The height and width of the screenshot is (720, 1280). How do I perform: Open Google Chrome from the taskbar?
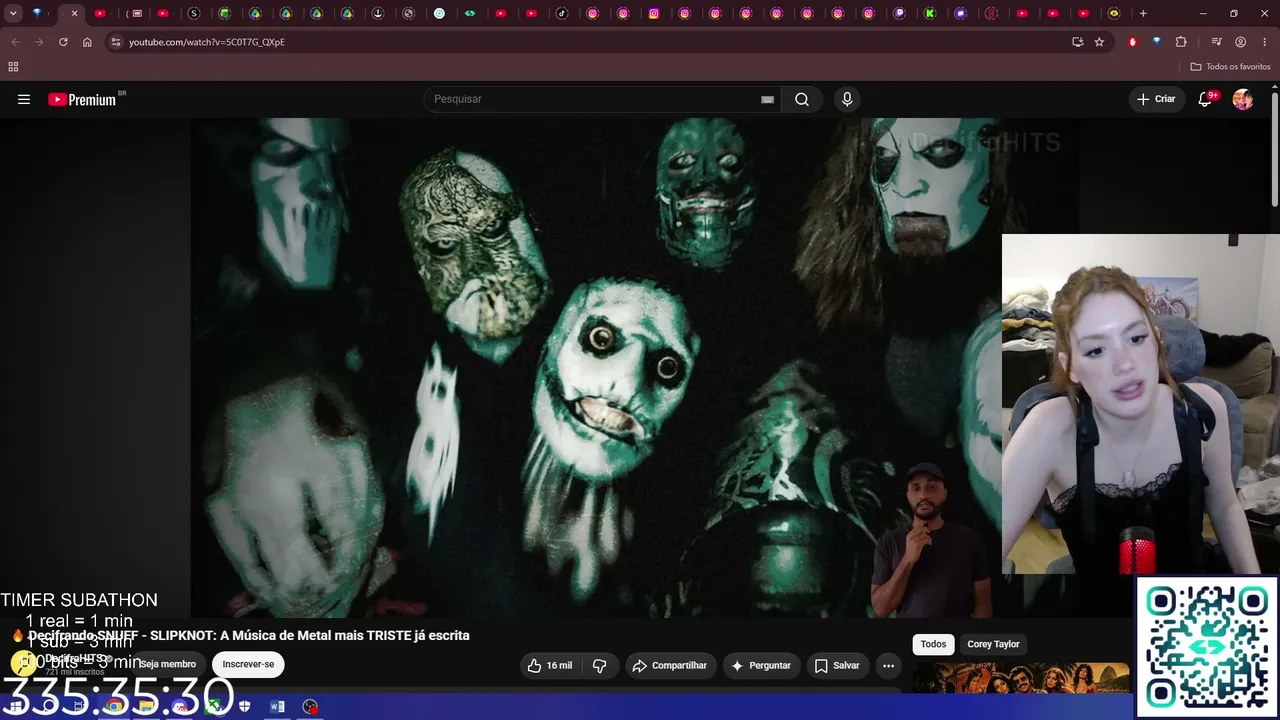115,707
